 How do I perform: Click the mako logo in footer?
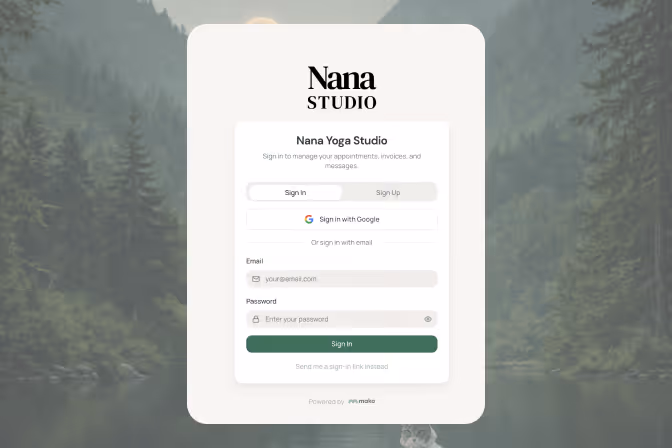tap(362, 401)
